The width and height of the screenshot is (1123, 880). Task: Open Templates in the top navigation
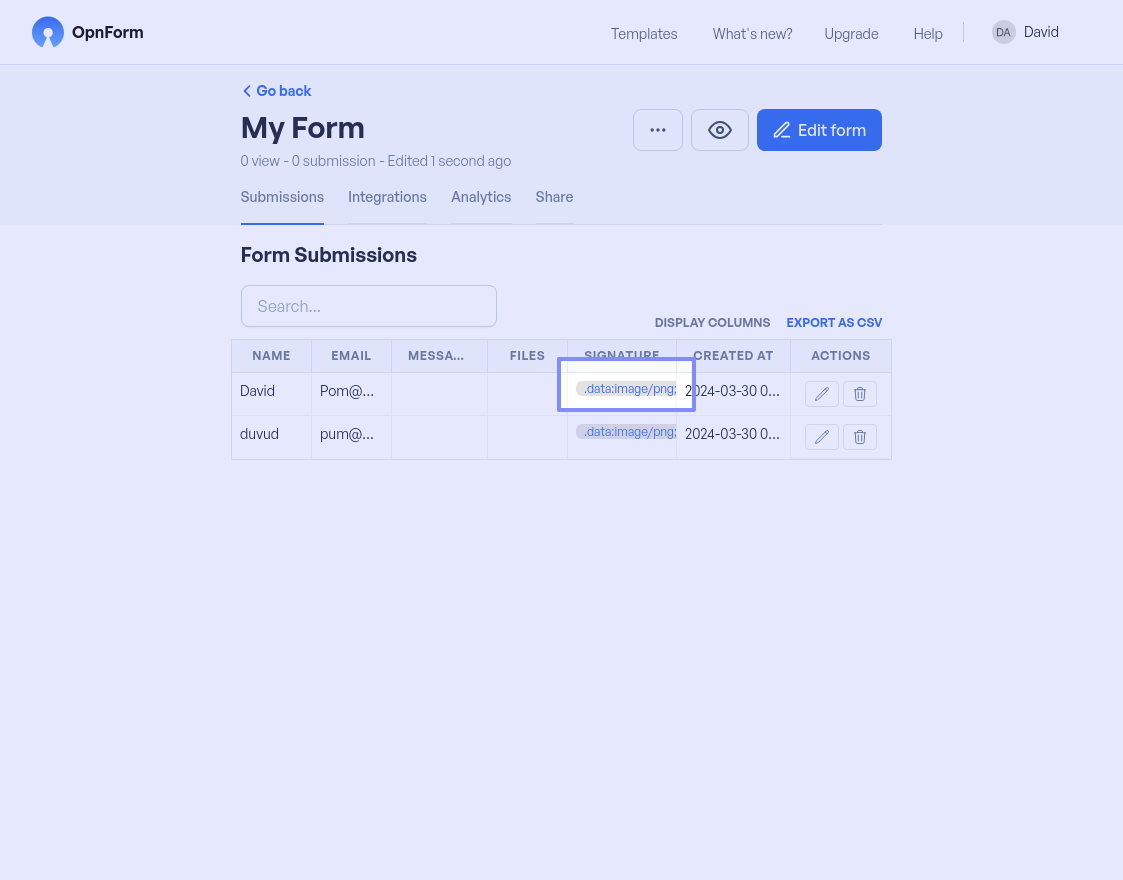(644, 34)
